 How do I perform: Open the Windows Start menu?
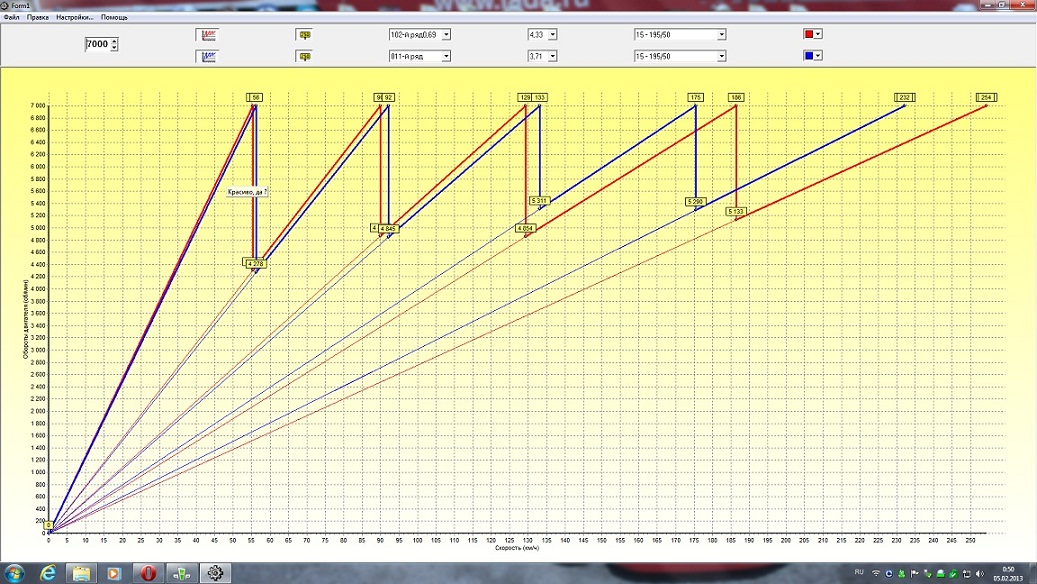point(14,573)
